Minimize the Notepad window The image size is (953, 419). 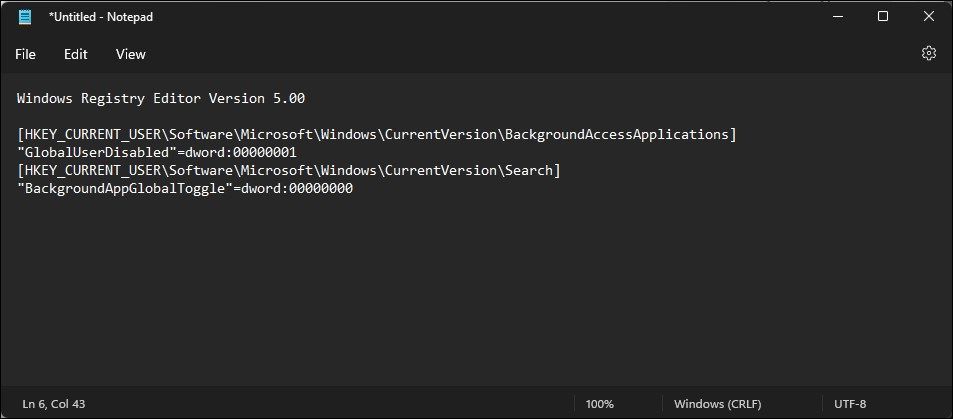click(837, 17)
